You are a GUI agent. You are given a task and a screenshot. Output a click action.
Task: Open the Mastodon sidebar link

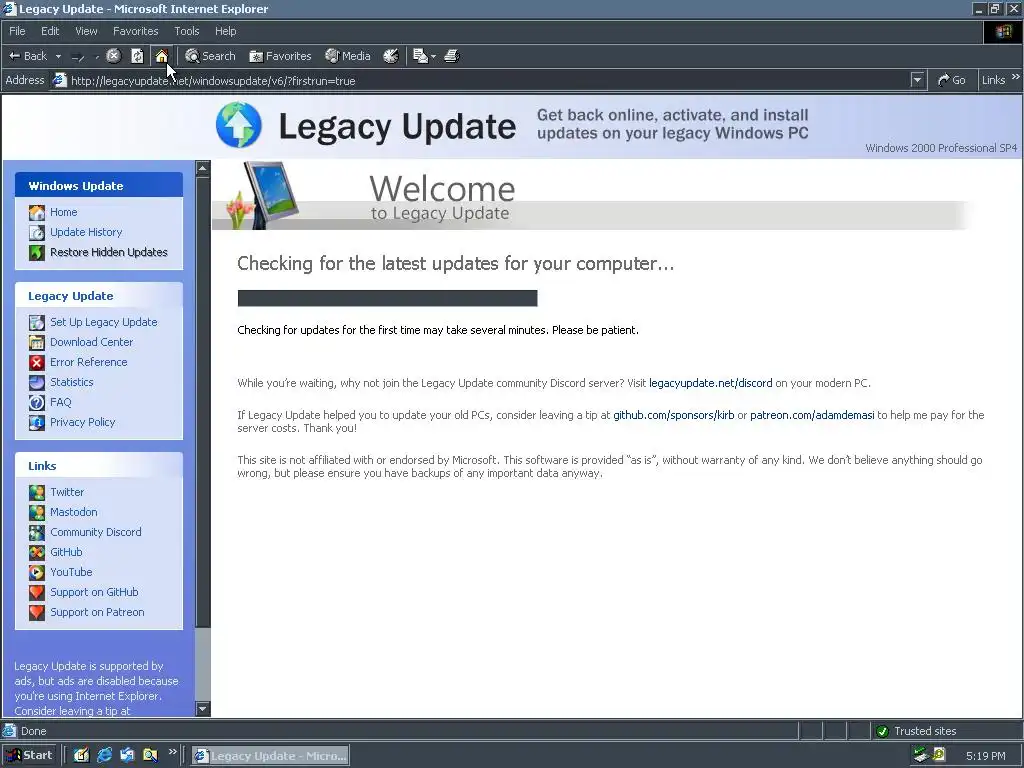(x=74, y=513)
